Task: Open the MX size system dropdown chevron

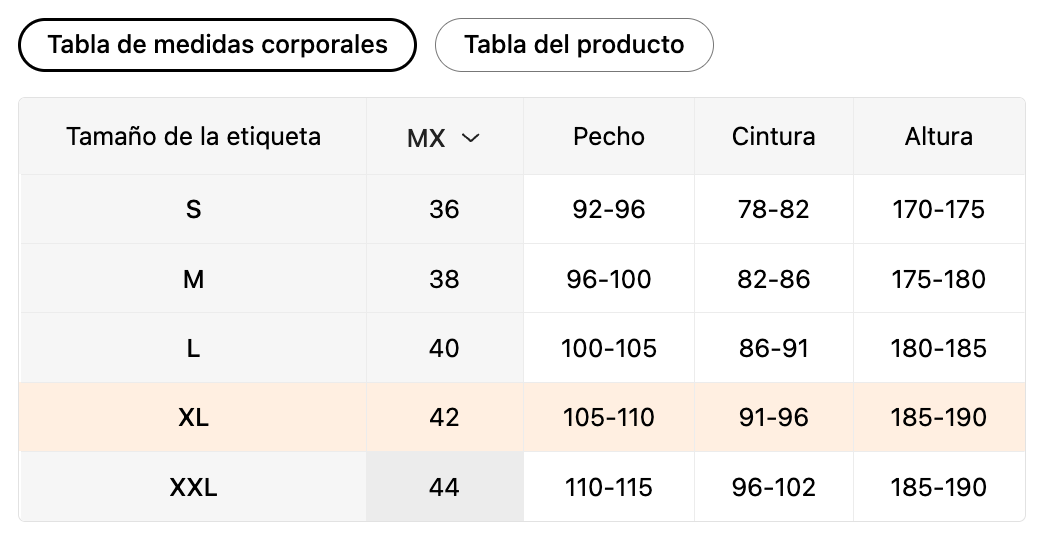Action: tap(471, 138)
